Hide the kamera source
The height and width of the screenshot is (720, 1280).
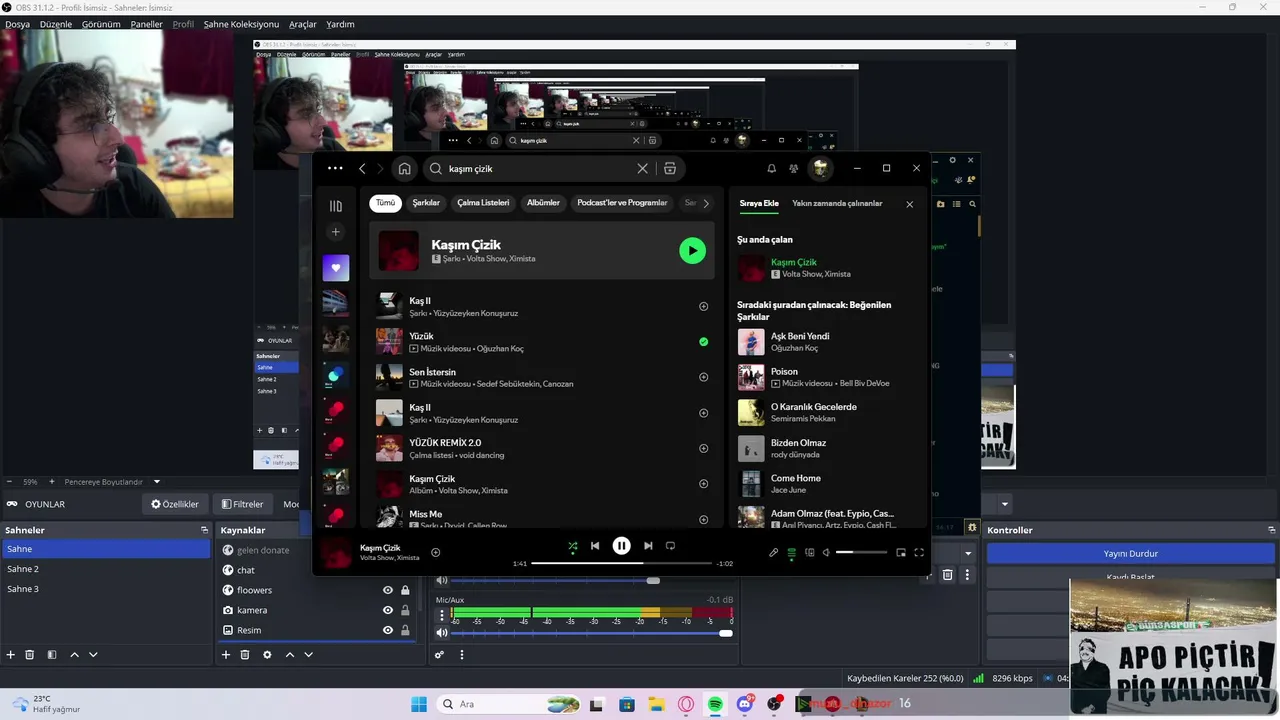point(388,610)
